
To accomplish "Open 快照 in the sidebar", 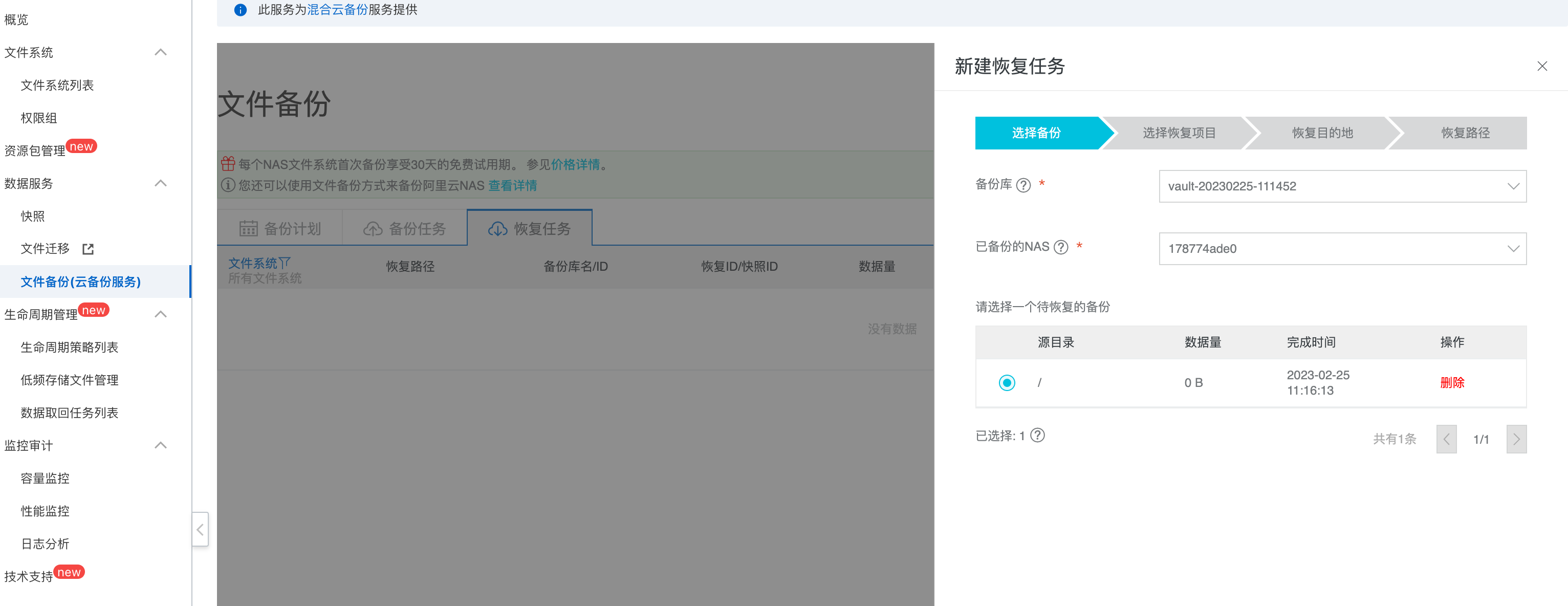I will [x=33, y=216].
